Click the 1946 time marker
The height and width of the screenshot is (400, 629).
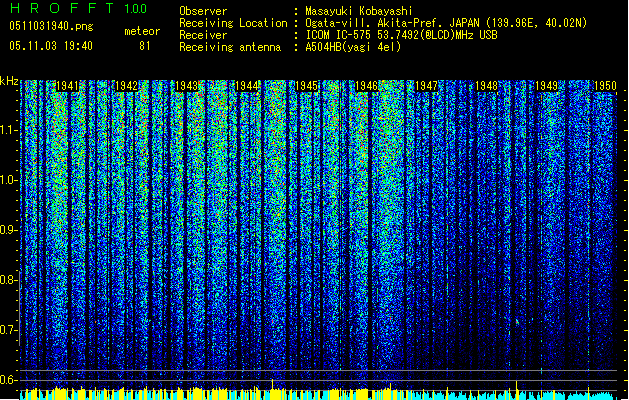(366, 86)
